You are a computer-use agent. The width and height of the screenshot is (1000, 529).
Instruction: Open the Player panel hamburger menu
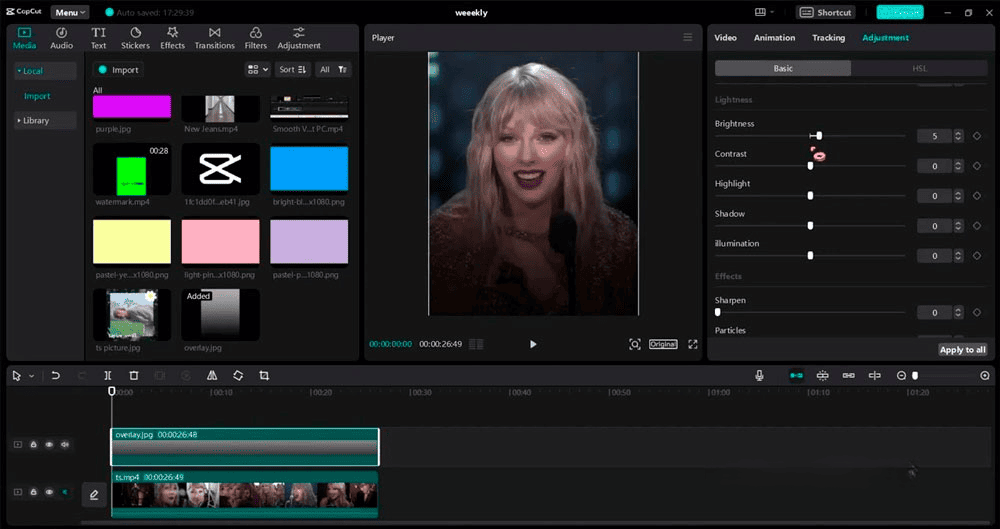click(x=688, y=38)
